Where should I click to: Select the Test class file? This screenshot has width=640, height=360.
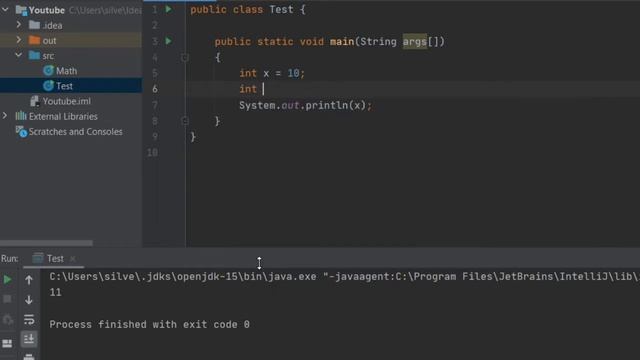coord(64,86)
